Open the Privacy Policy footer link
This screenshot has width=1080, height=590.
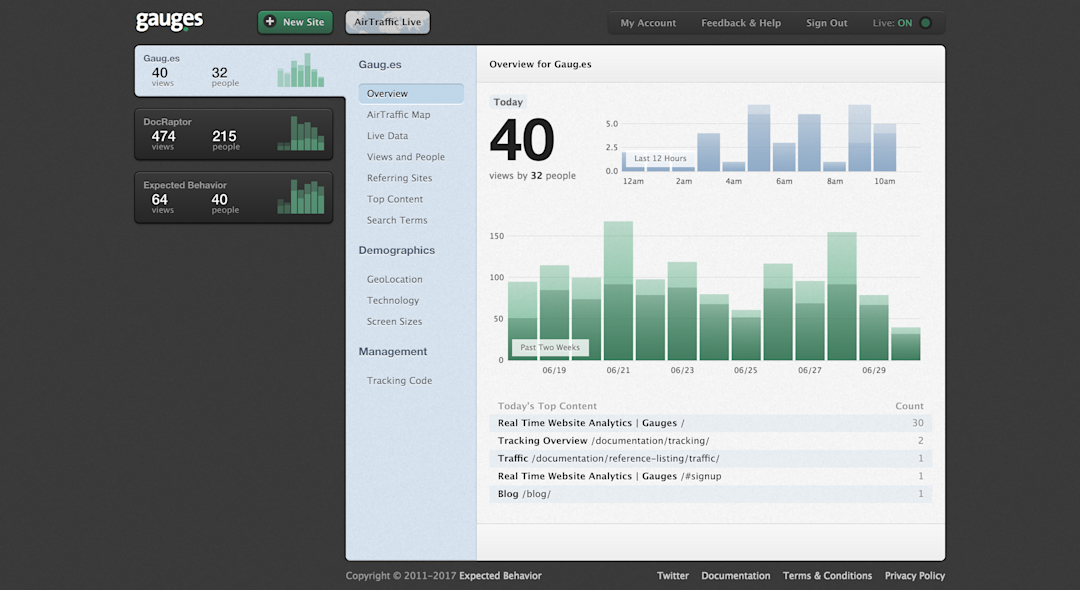pyautogui.click(x=915, y=576)
